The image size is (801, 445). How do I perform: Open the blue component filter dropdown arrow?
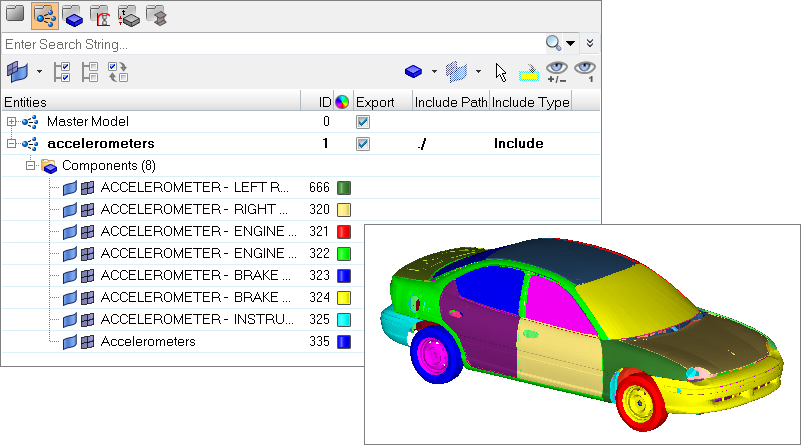pos(433,72)
